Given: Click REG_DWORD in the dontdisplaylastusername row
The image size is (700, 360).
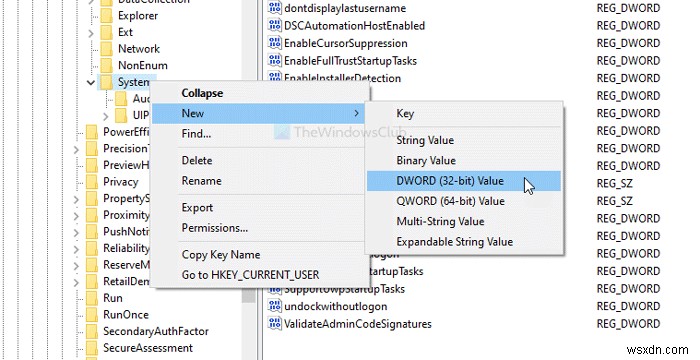Looking at the screenshot, I should [628, 8].
